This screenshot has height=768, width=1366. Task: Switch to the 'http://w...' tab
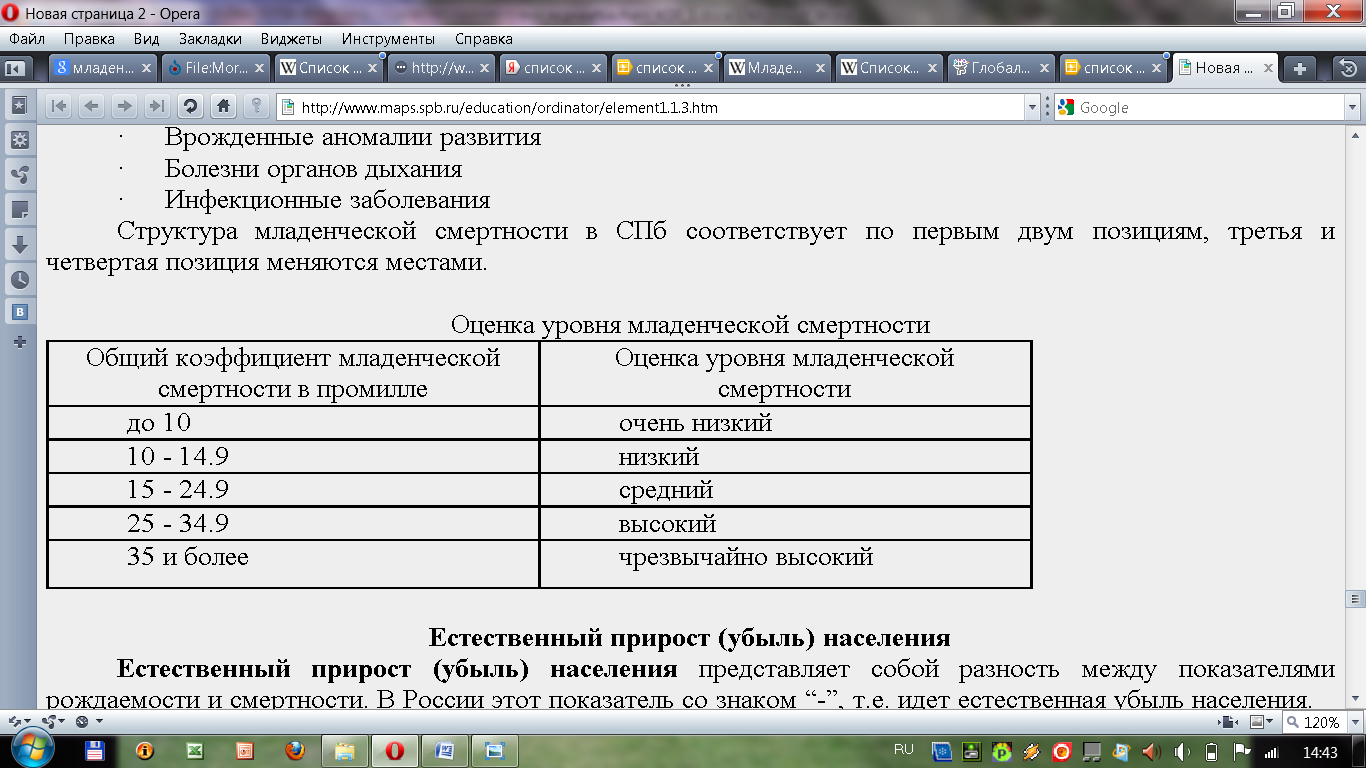pyautogui.click(x=440, y=68)
